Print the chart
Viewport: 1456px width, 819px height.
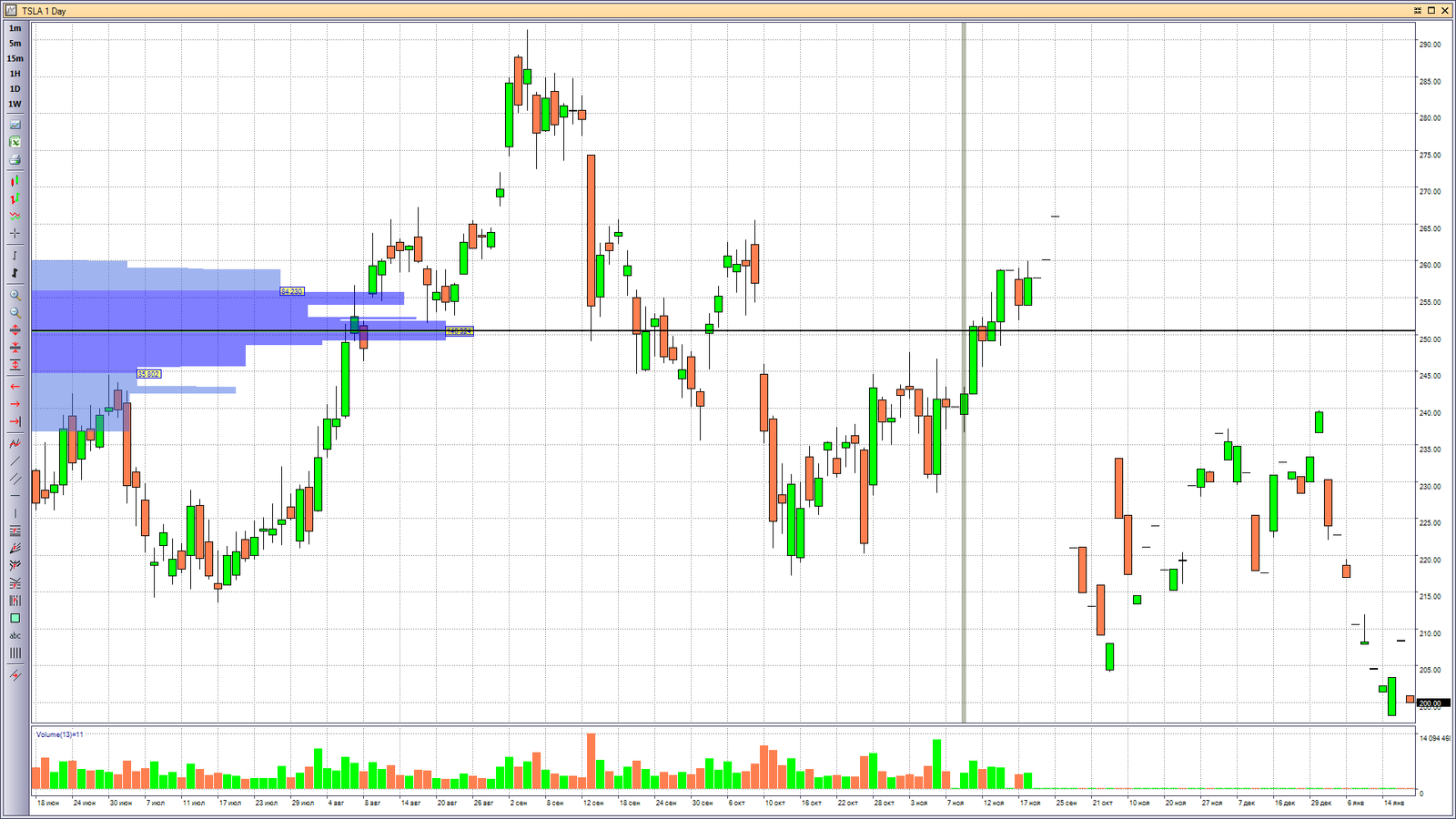point(15,159)
